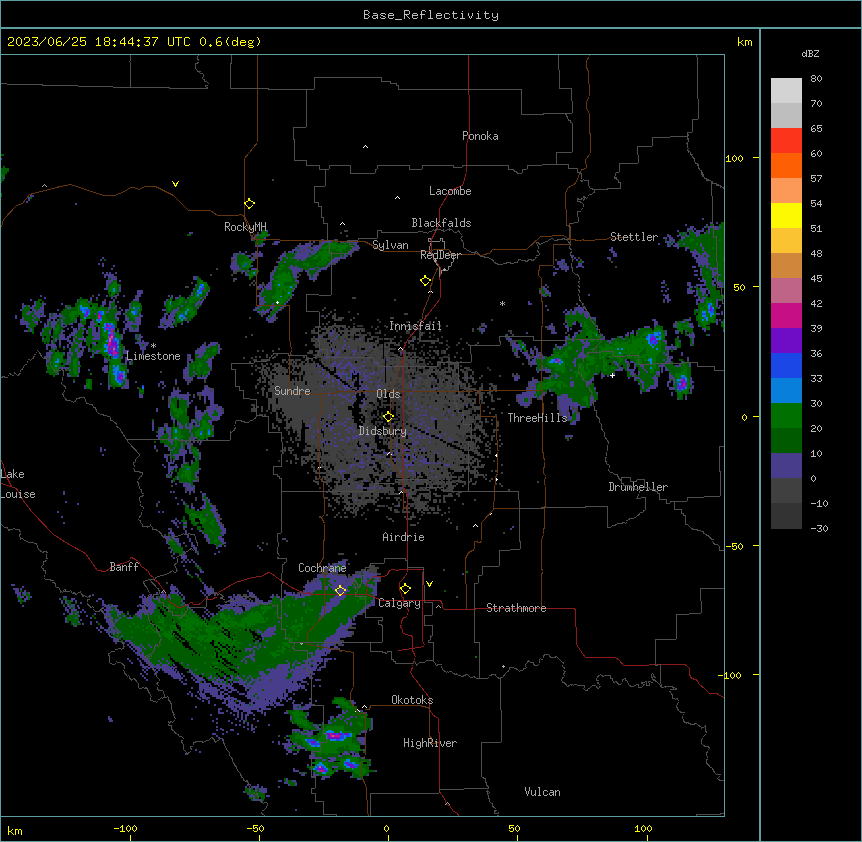
Task: Click the yellow diamond marker above Calgary
Action: [406, 589]
